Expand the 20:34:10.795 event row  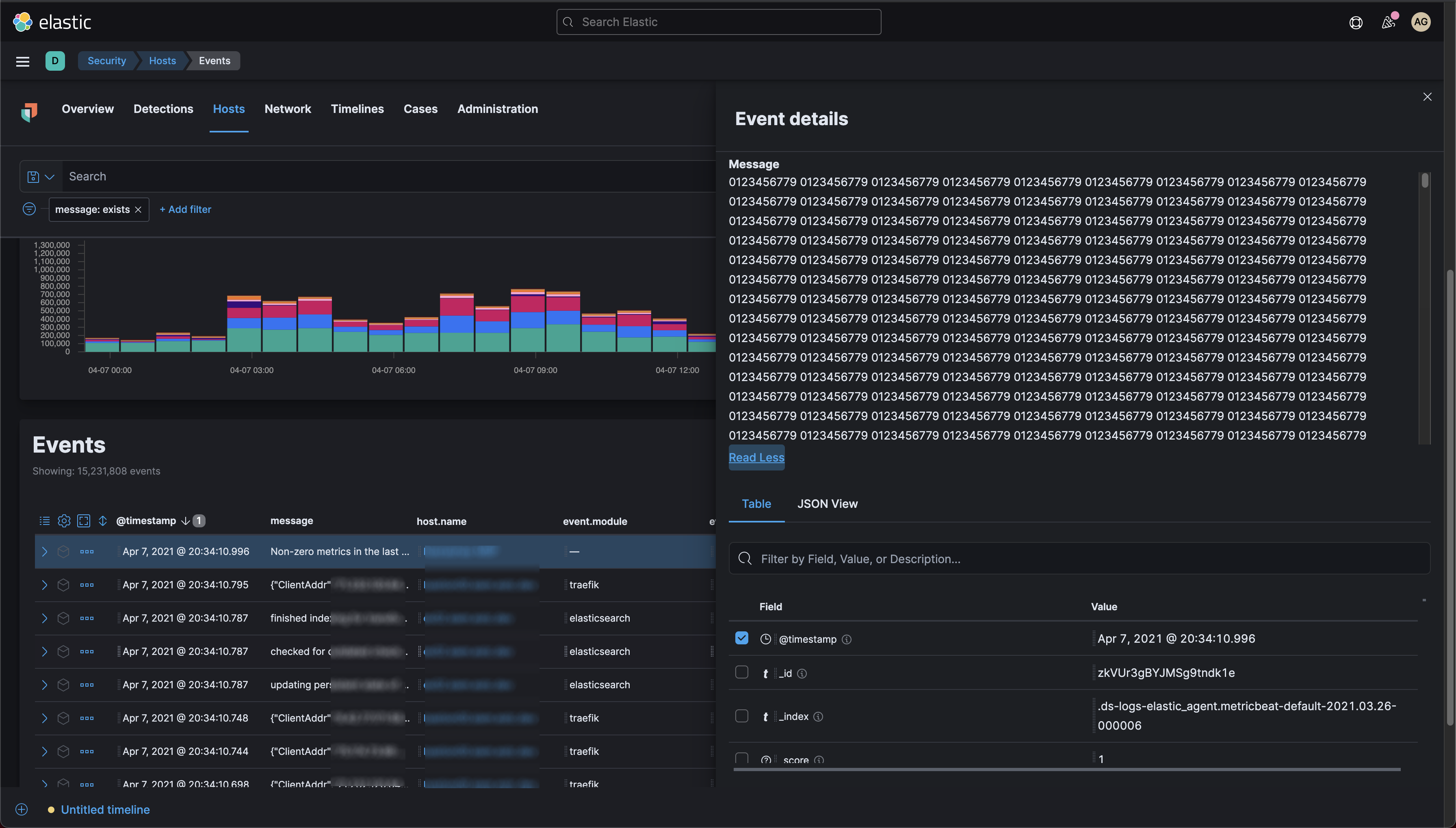pos(44,585)
